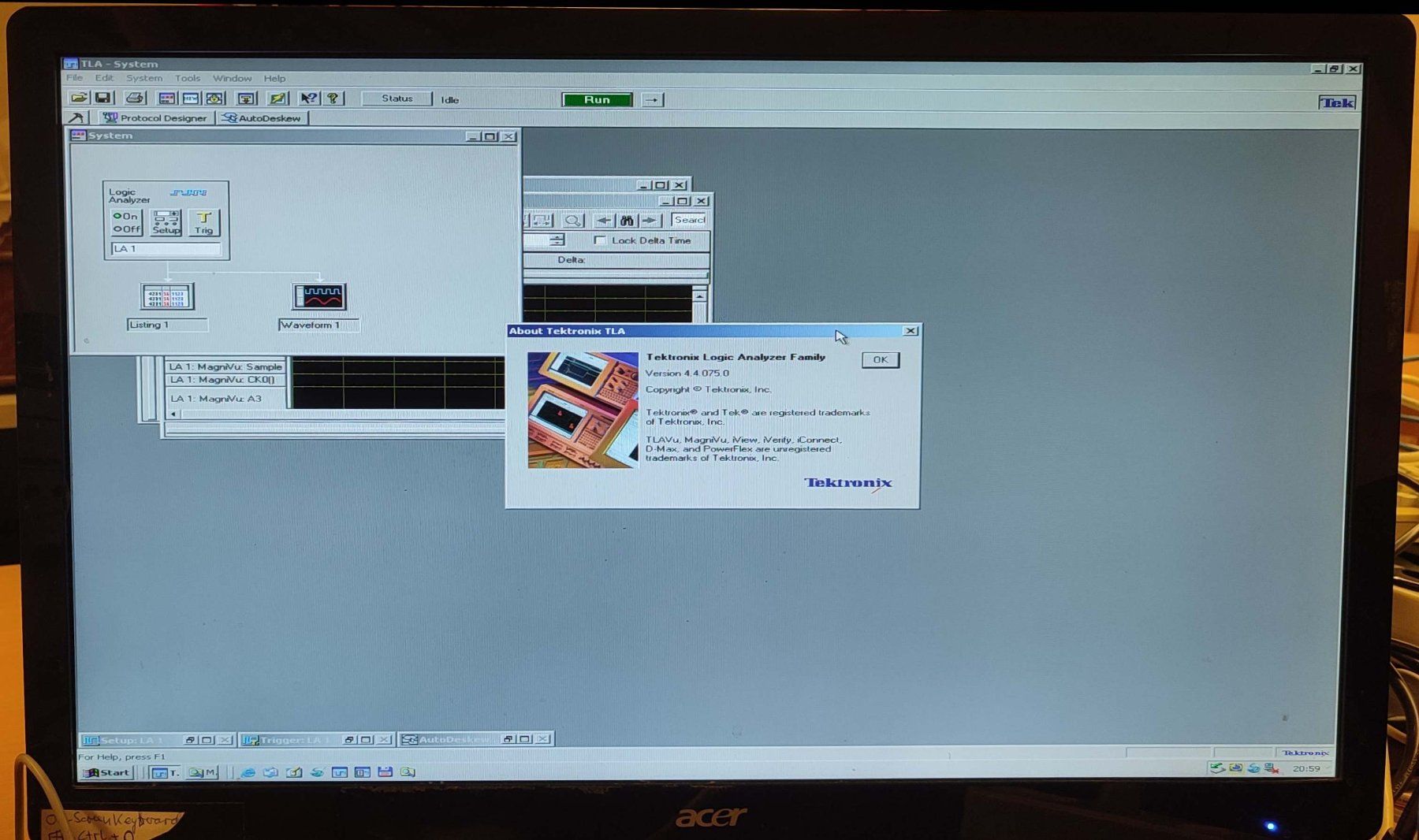Open the System menu
Screen dimensions: 1419x840
pyautogui.click(x=144, y=78)
